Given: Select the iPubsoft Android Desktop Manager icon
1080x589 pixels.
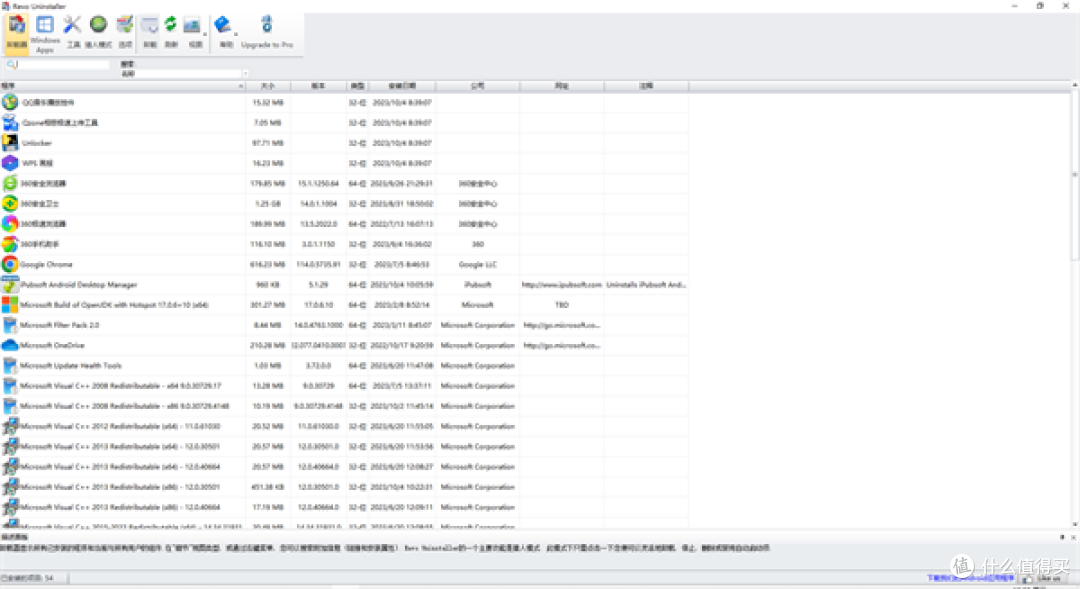Looking at the screenshot, I should tap(10, 285).
